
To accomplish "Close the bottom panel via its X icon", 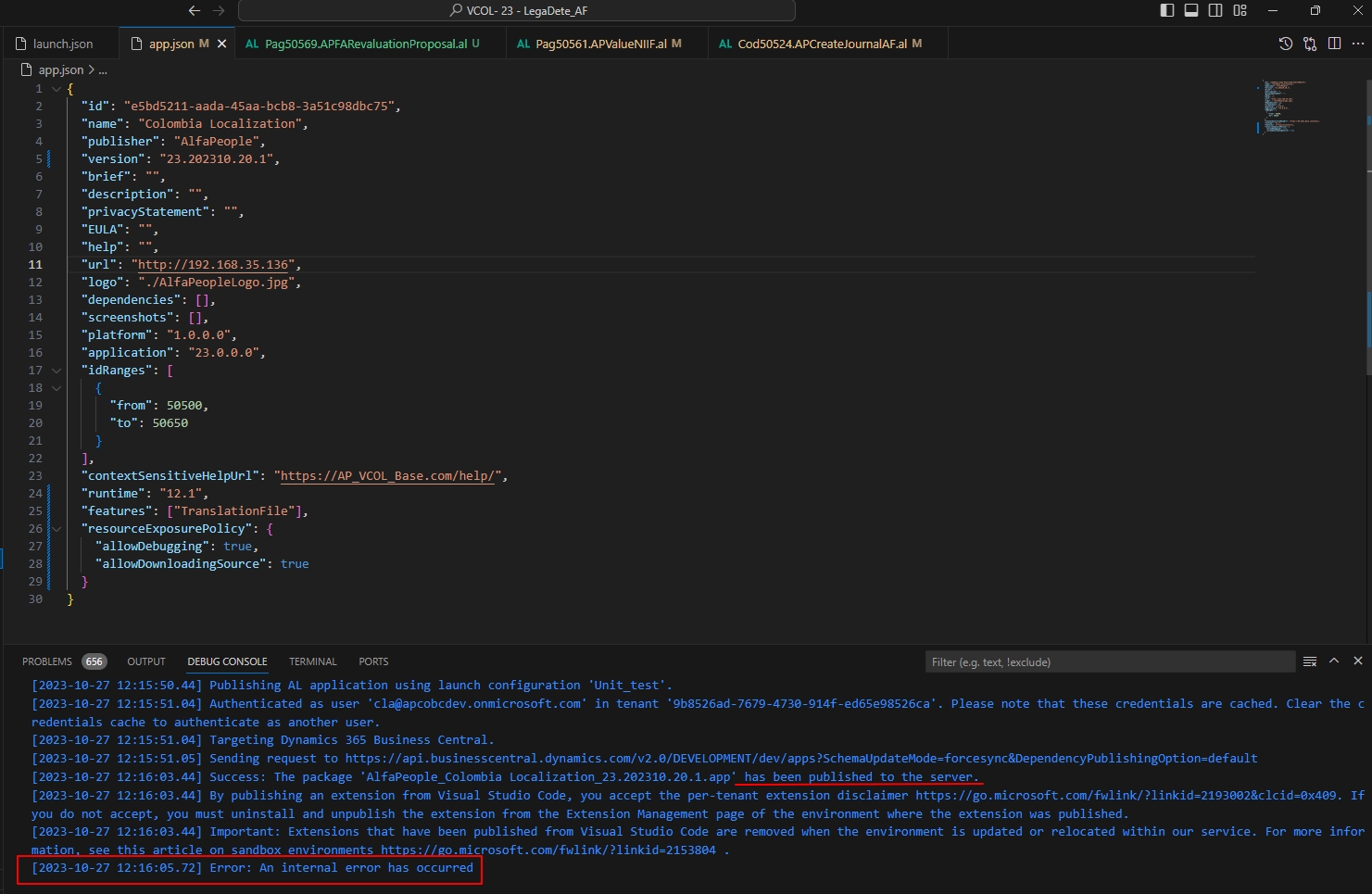I will 1356,661.
